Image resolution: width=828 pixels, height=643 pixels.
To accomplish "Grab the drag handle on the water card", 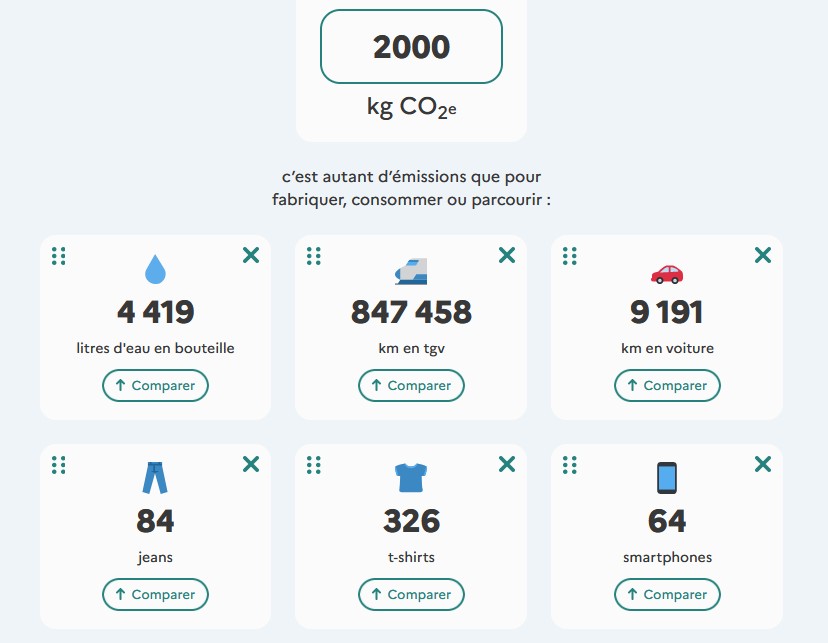I will (59, 256).
